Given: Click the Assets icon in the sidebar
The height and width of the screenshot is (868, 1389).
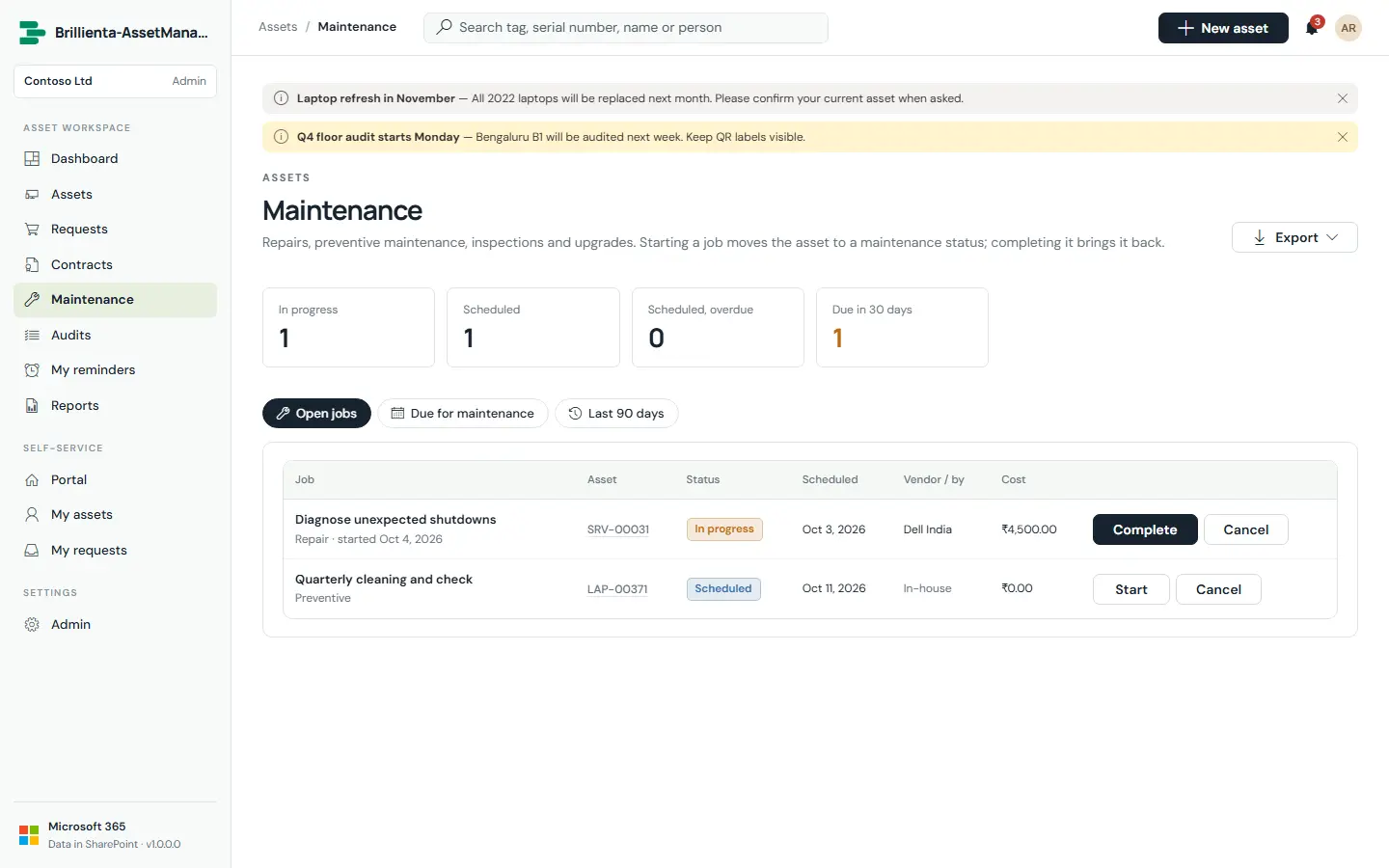Looking at the screenshot, I should coord(32,195).
